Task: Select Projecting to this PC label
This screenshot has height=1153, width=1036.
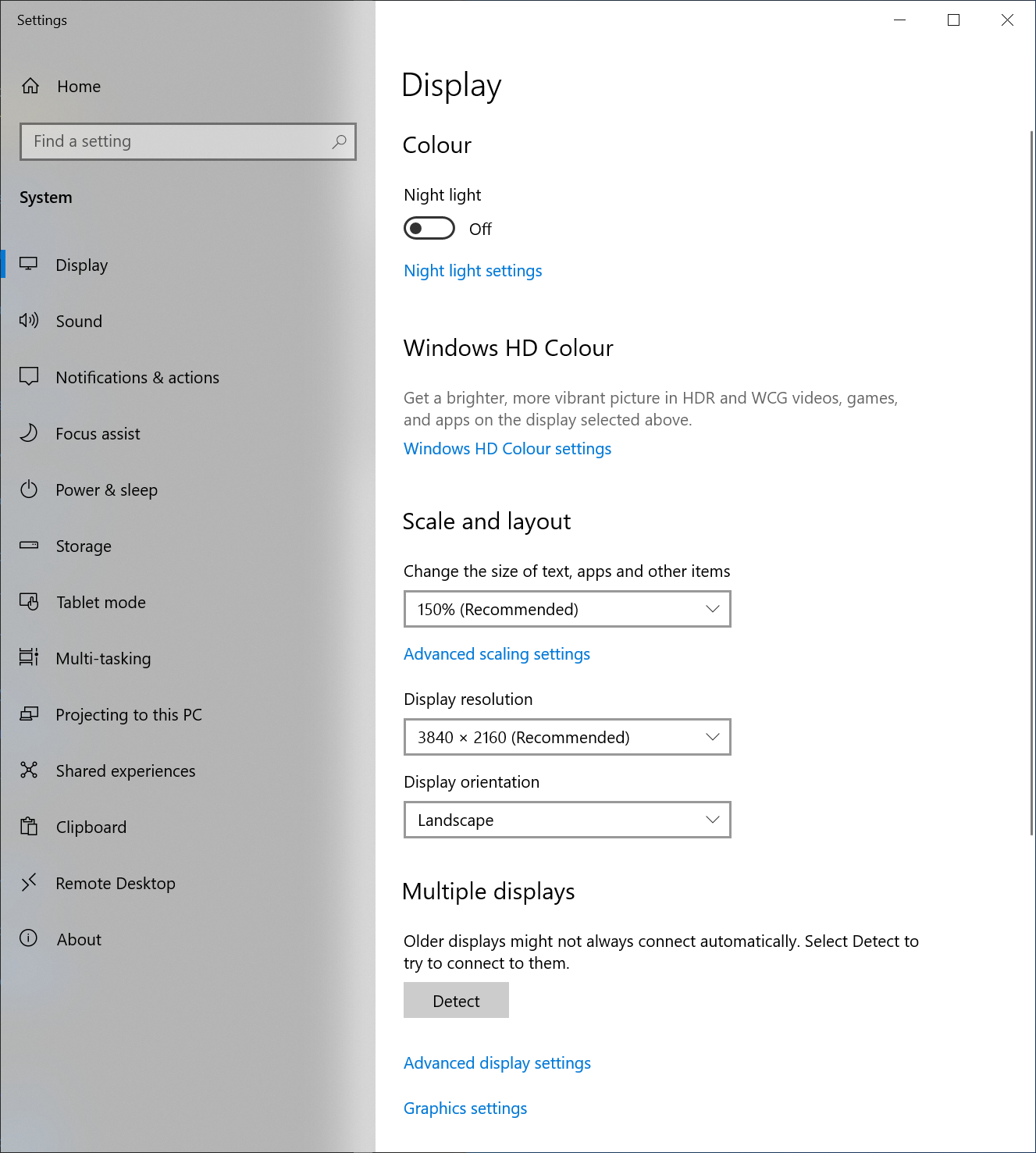Action: 129,714
